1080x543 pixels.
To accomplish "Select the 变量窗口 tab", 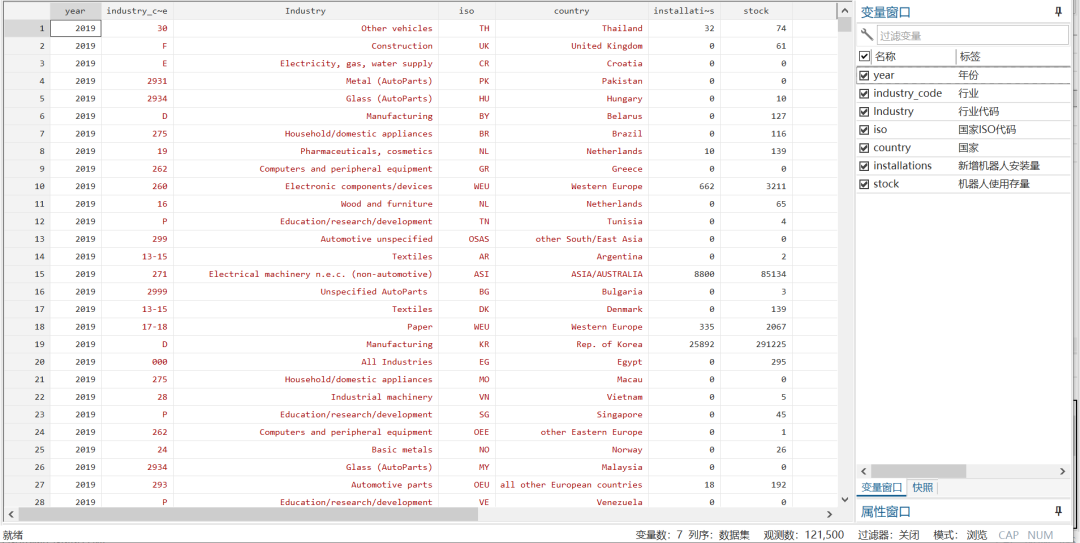I will [x=882, y=487].
